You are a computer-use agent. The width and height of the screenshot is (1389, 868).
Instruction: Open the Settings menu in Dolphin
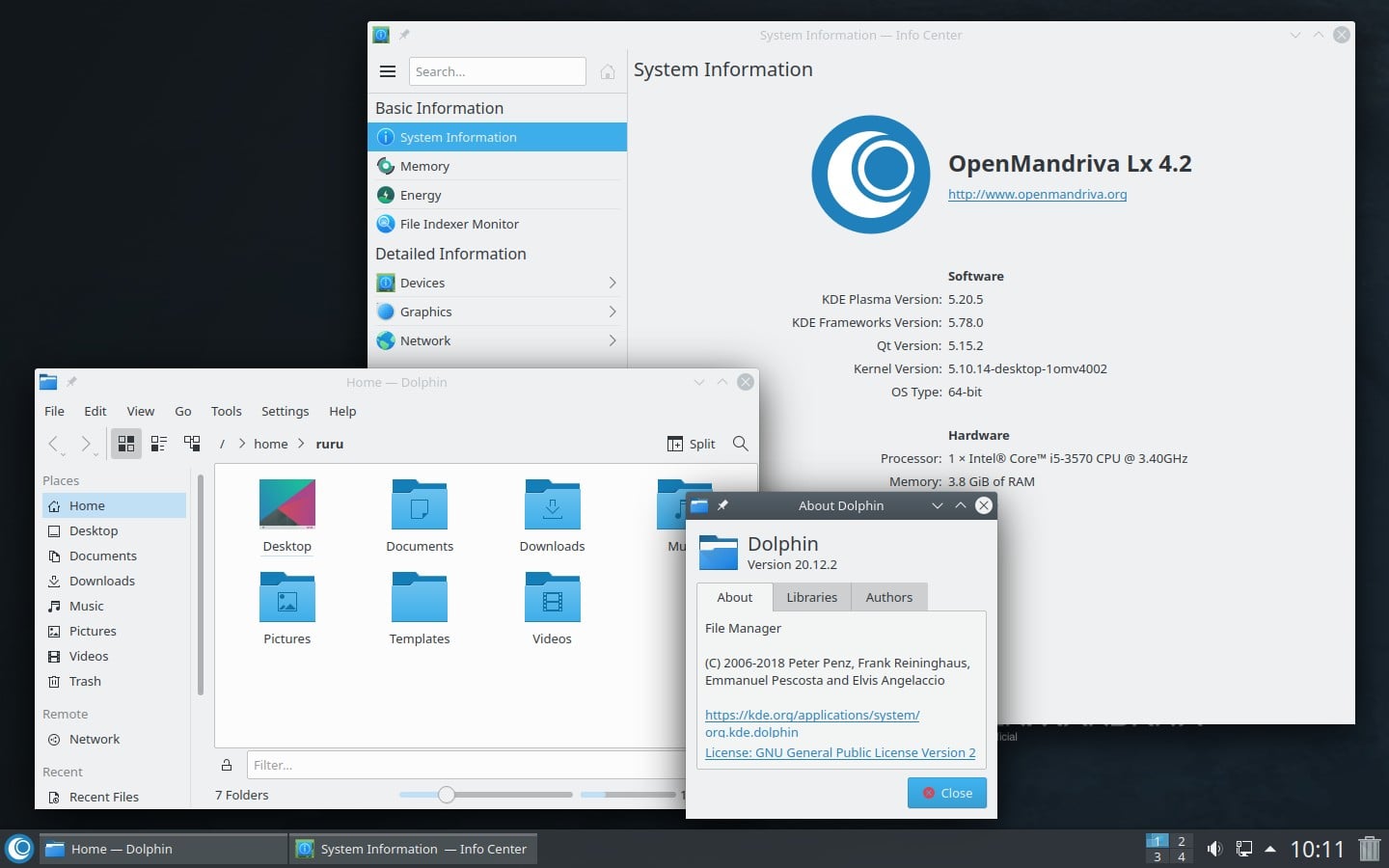coord(285,411)
